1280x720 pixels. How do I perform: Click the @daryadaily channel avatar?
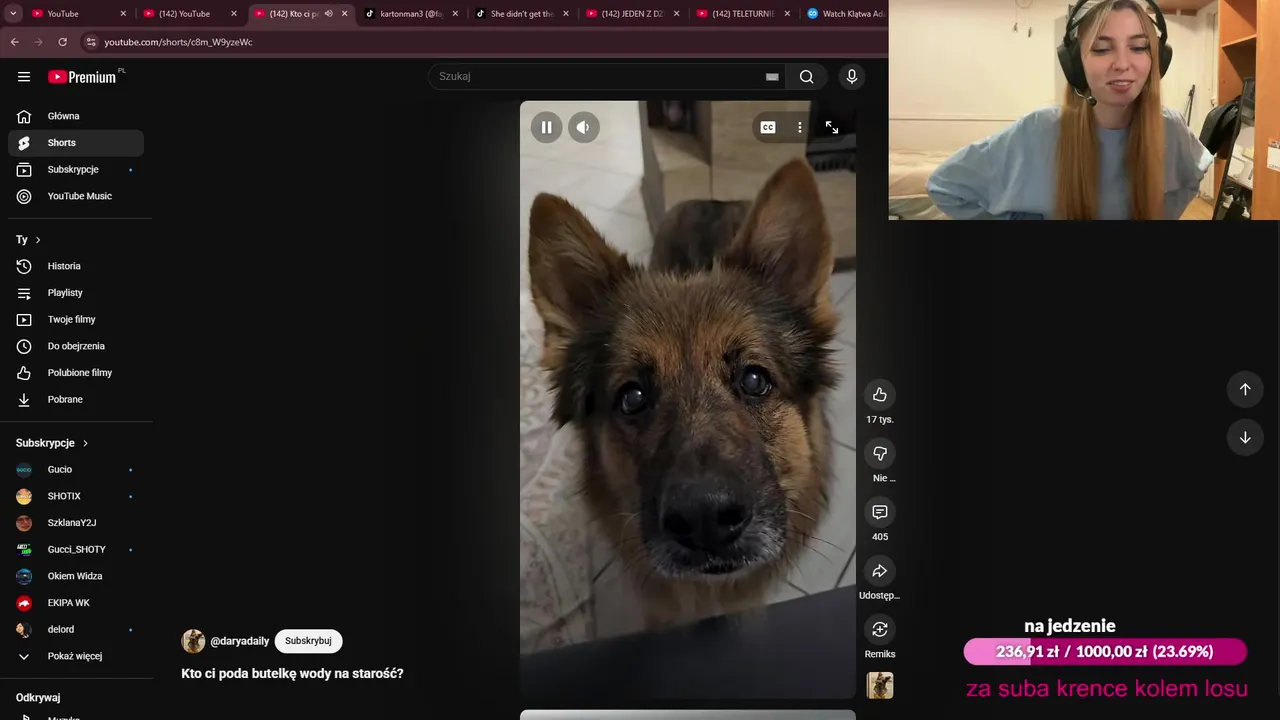pos(193,641)
